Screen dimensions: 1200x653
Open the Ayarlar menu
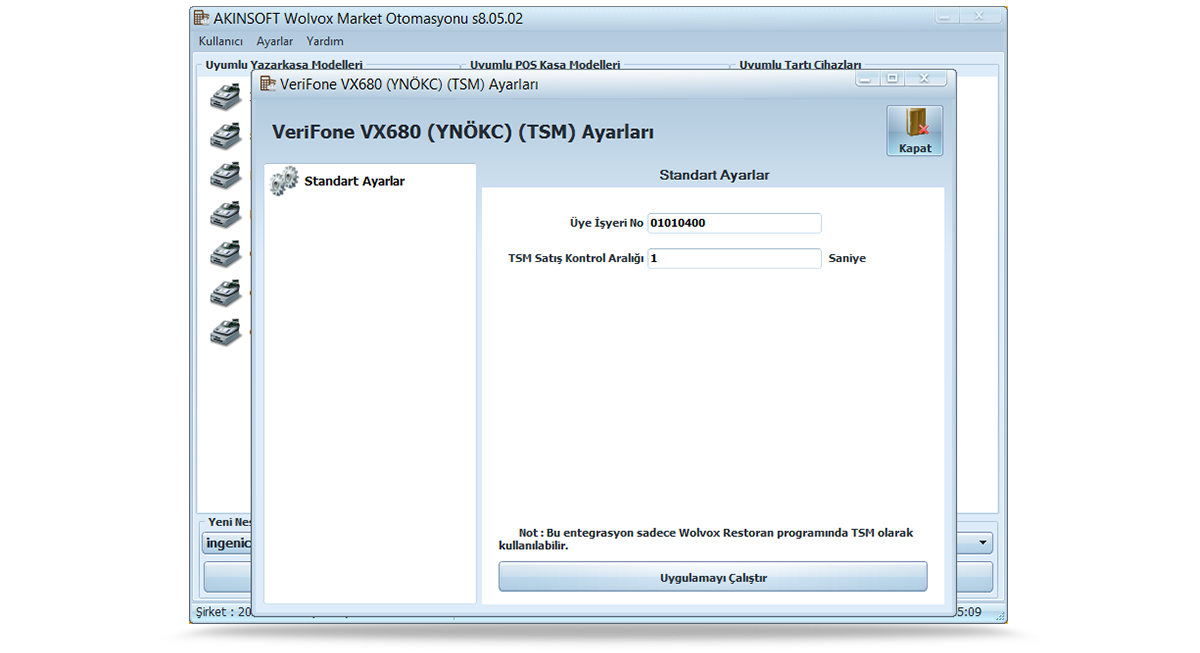[x=275, y=41]
